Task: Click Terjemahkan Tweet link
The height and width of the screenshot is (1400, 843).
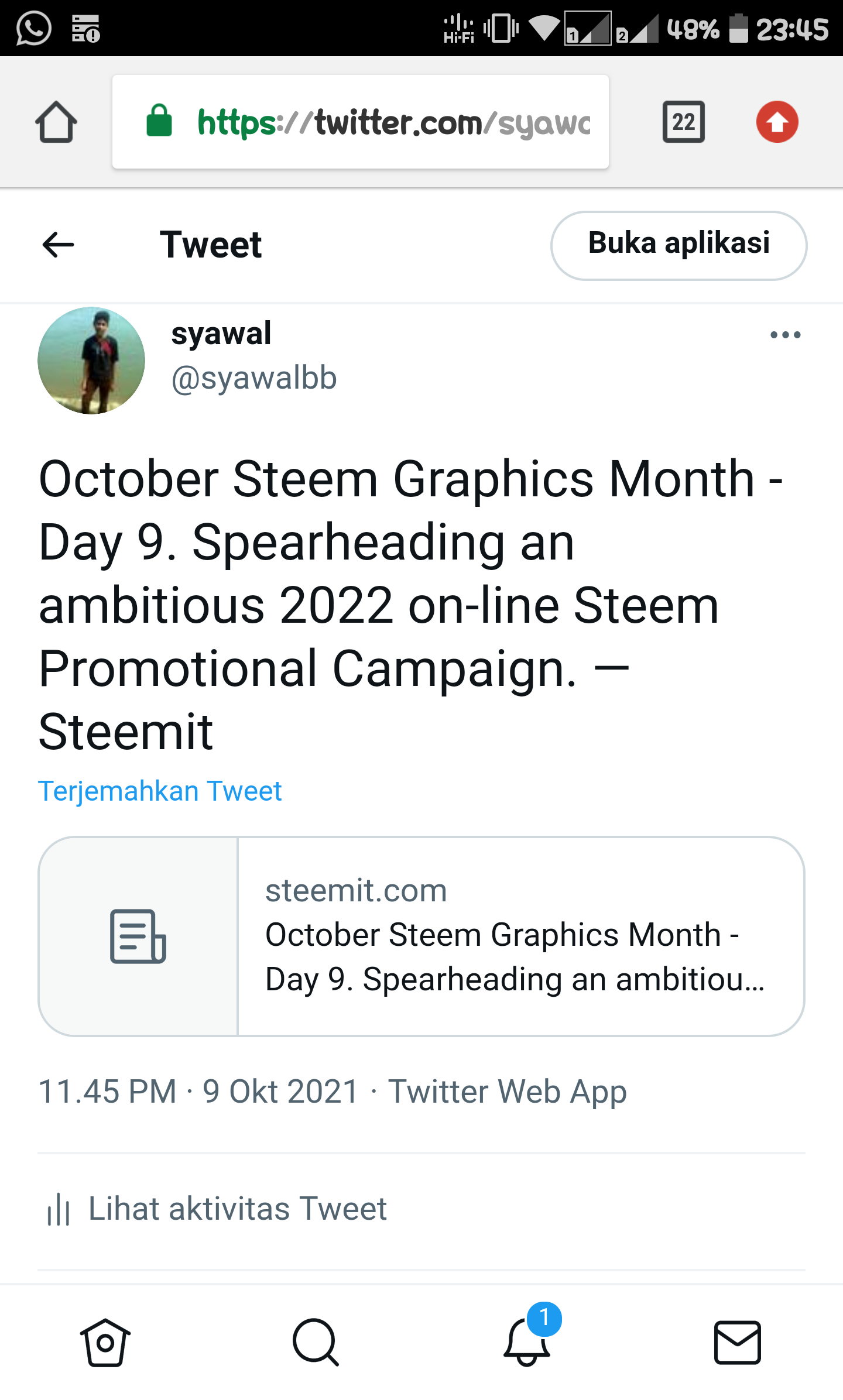Action: click(160, 791)
